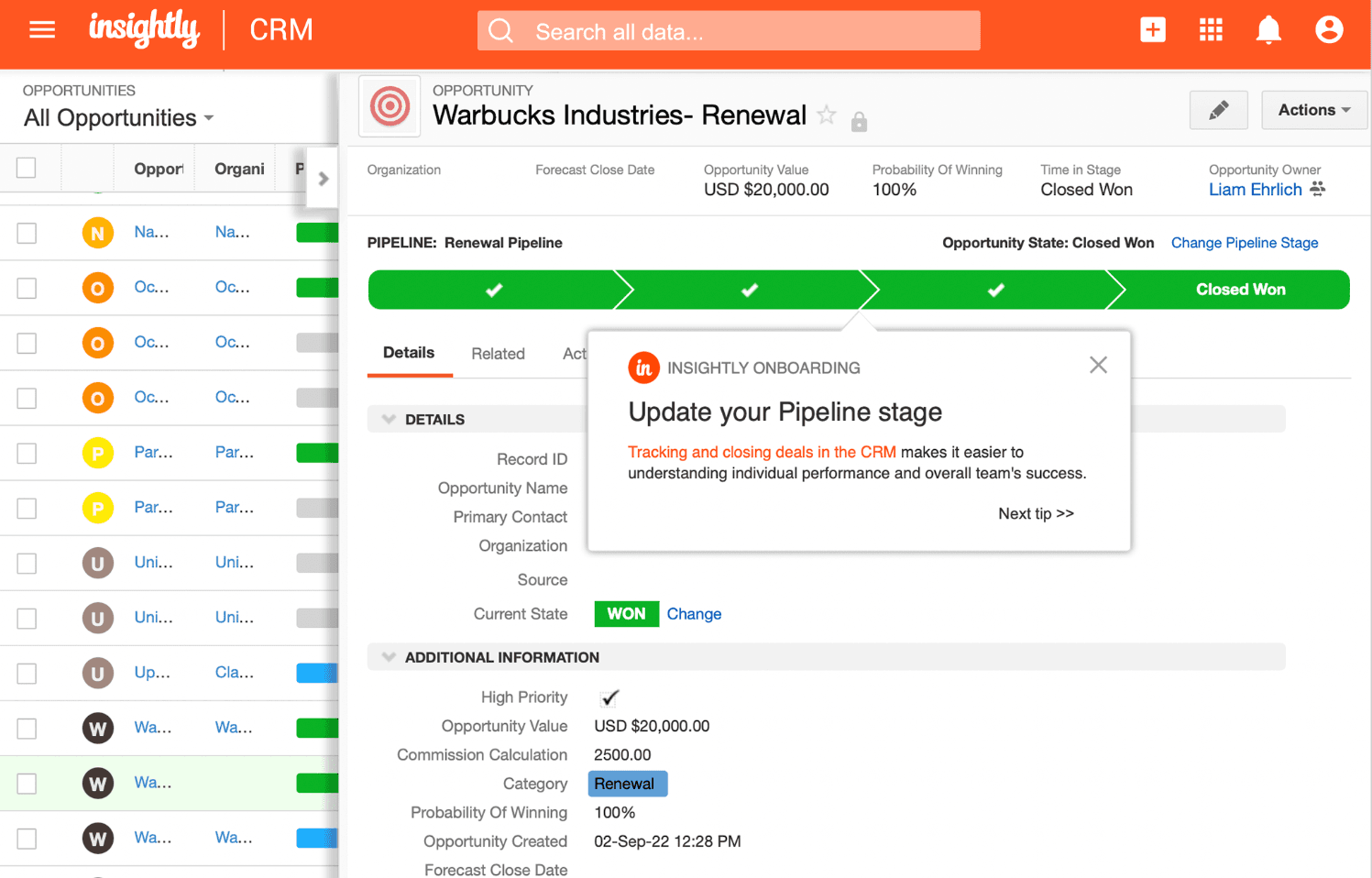1372x878 pixels.
Task: Open the All Opportunities view dropdown
Action: (118, 118)
